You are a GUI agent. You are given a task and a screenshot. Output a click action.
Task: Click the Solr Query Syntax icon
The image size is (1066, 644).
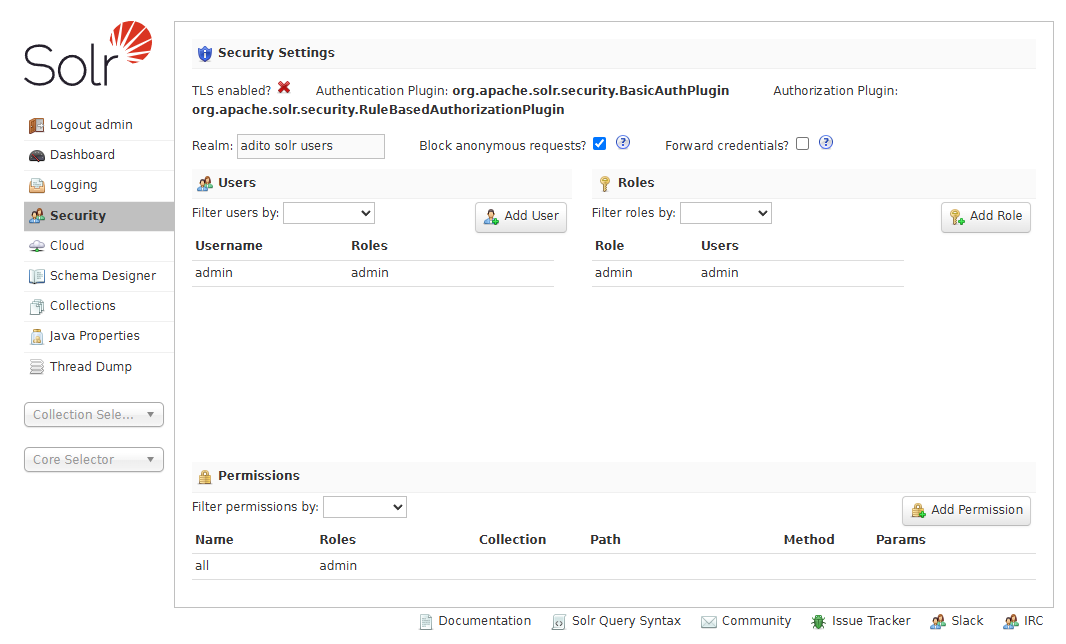tap(557, 621)
